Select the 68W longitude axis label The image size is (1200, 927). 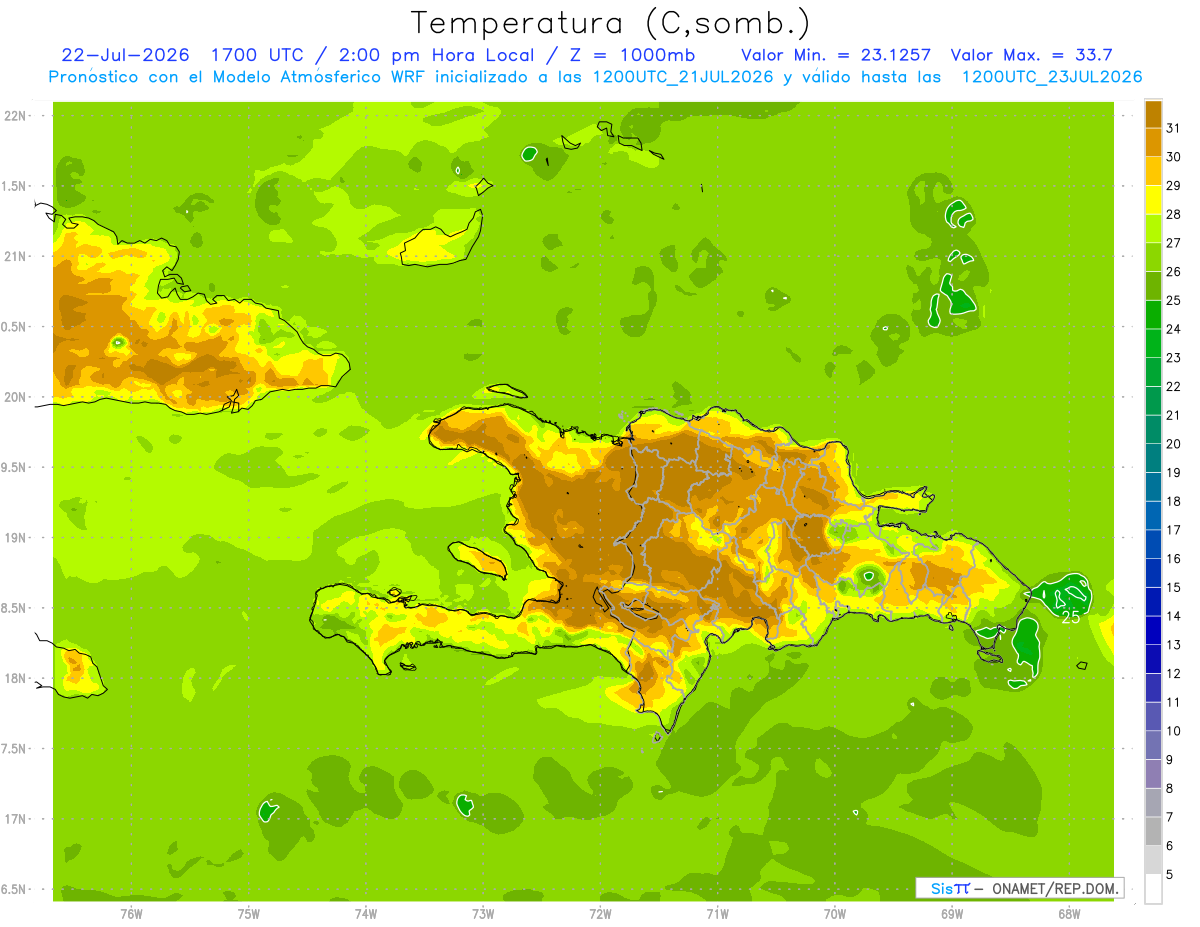point(1069,913)
